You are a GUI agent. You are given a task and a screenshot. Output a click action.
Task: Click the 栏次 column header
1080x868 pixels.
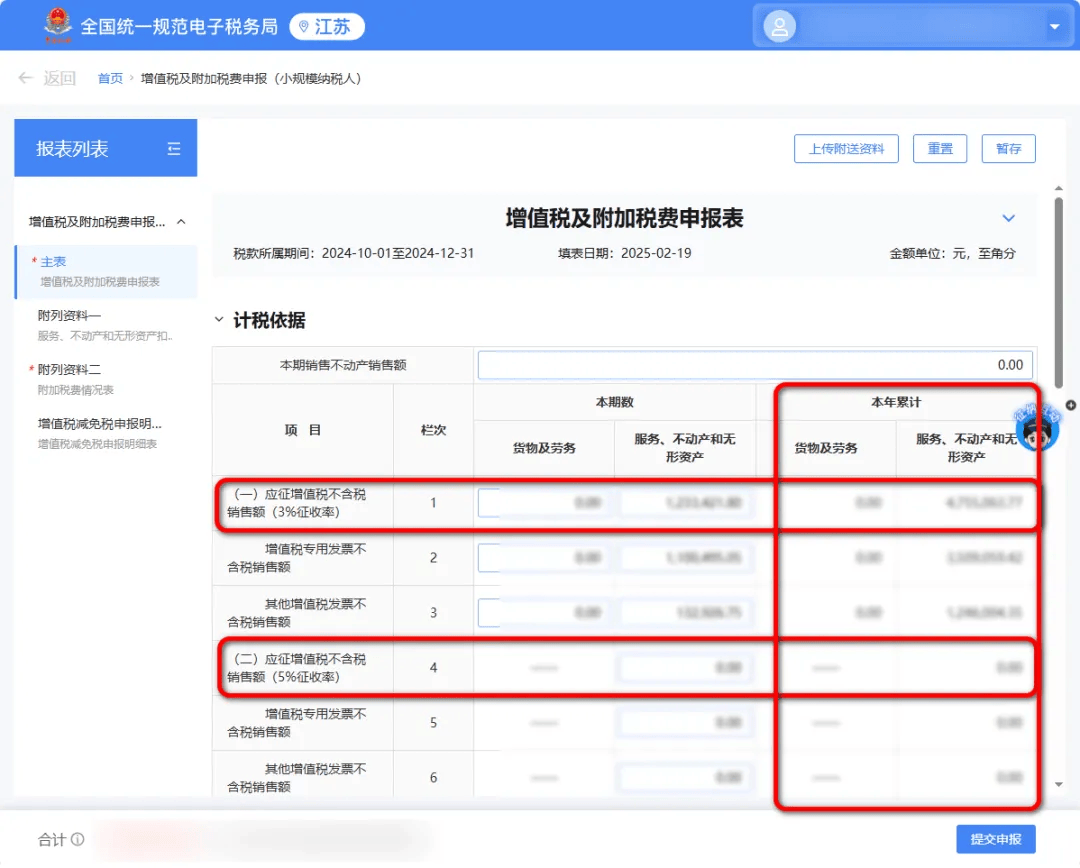tap(433, 431)
